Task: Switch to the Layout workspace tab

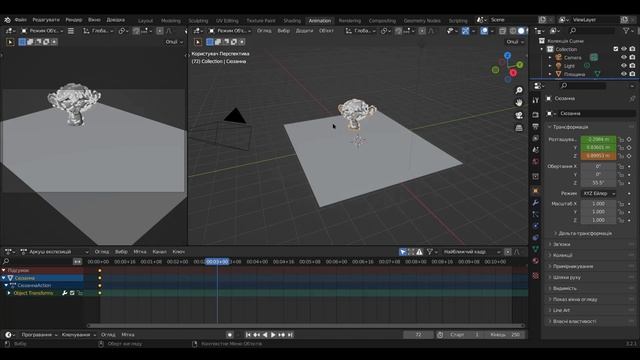Action: click(145, 20)
